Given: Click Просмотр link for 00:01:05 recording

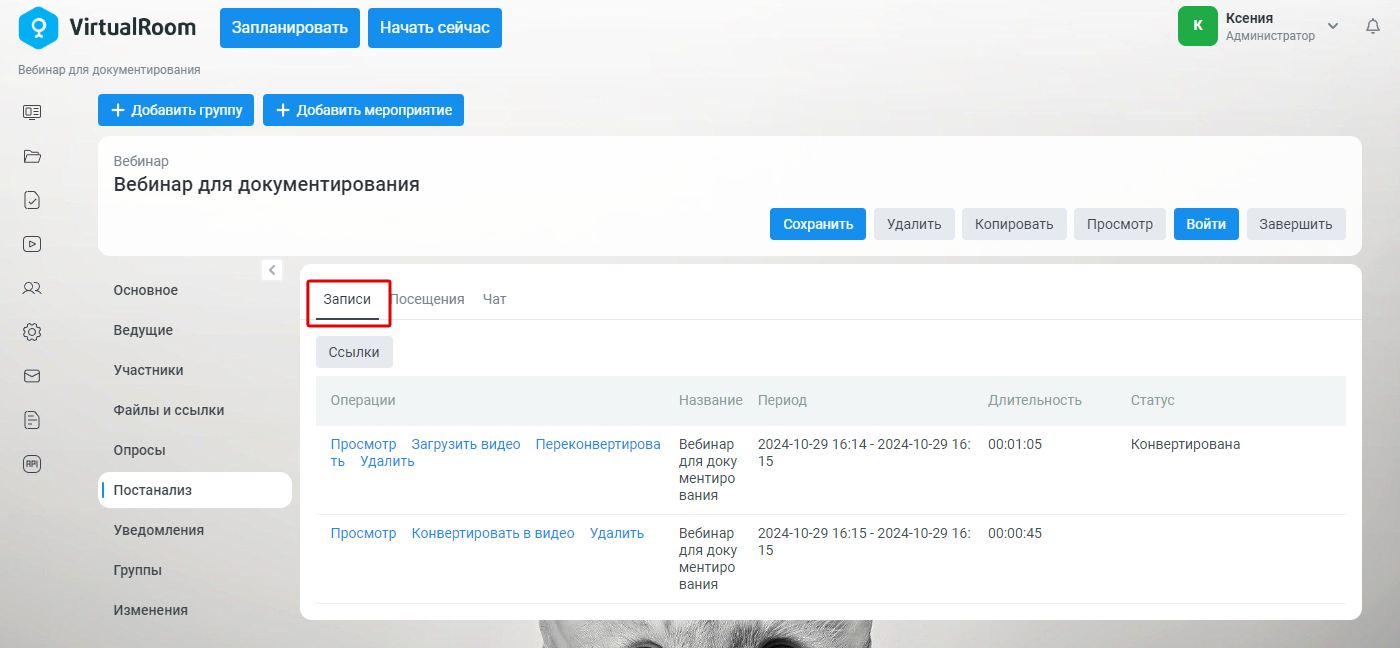Looking at the screenshot, I should [x=364, y=444].
